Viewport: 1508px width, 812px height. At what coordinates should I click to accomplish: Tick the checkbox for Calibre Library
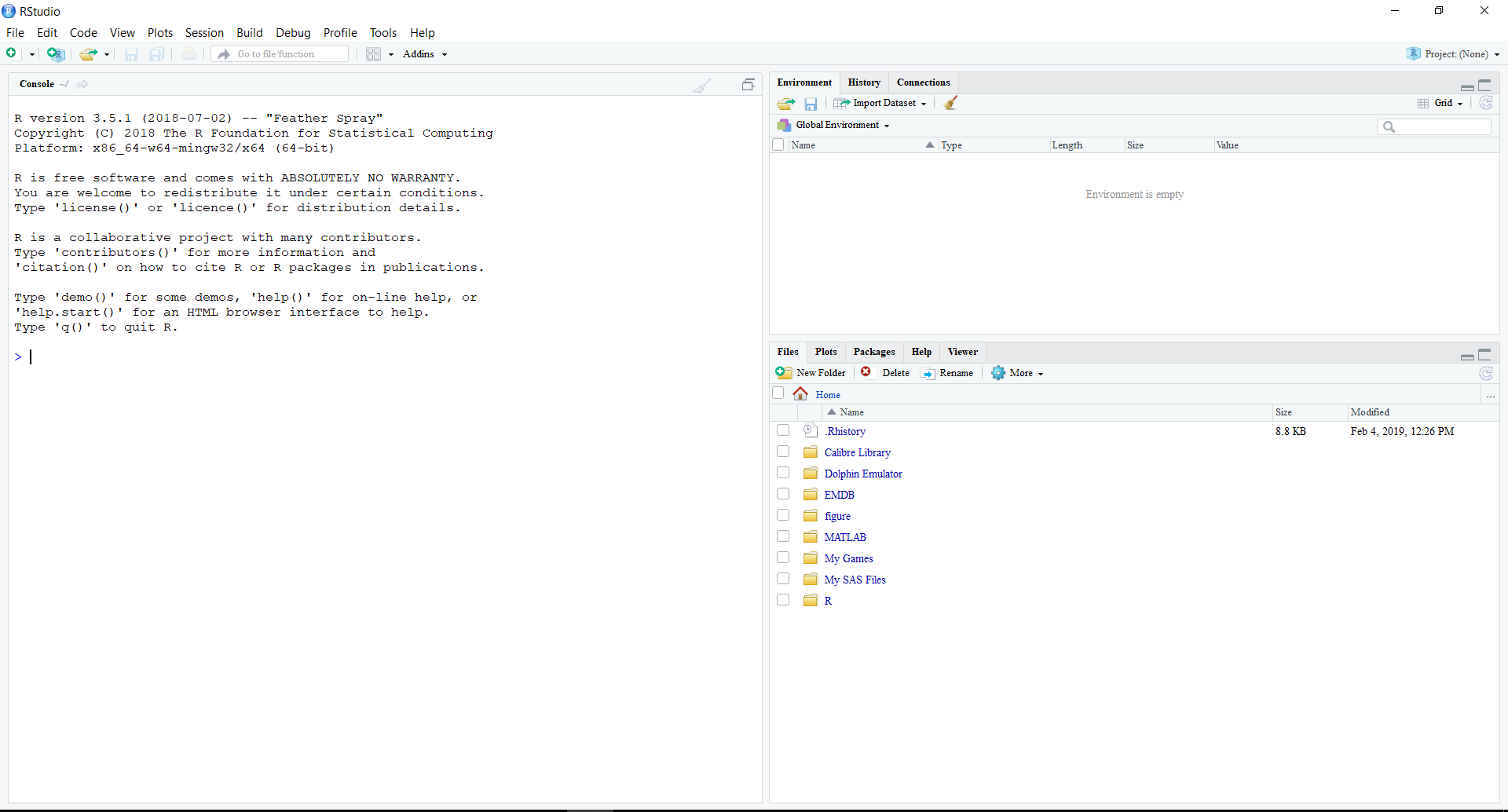[x=783, y=452]
